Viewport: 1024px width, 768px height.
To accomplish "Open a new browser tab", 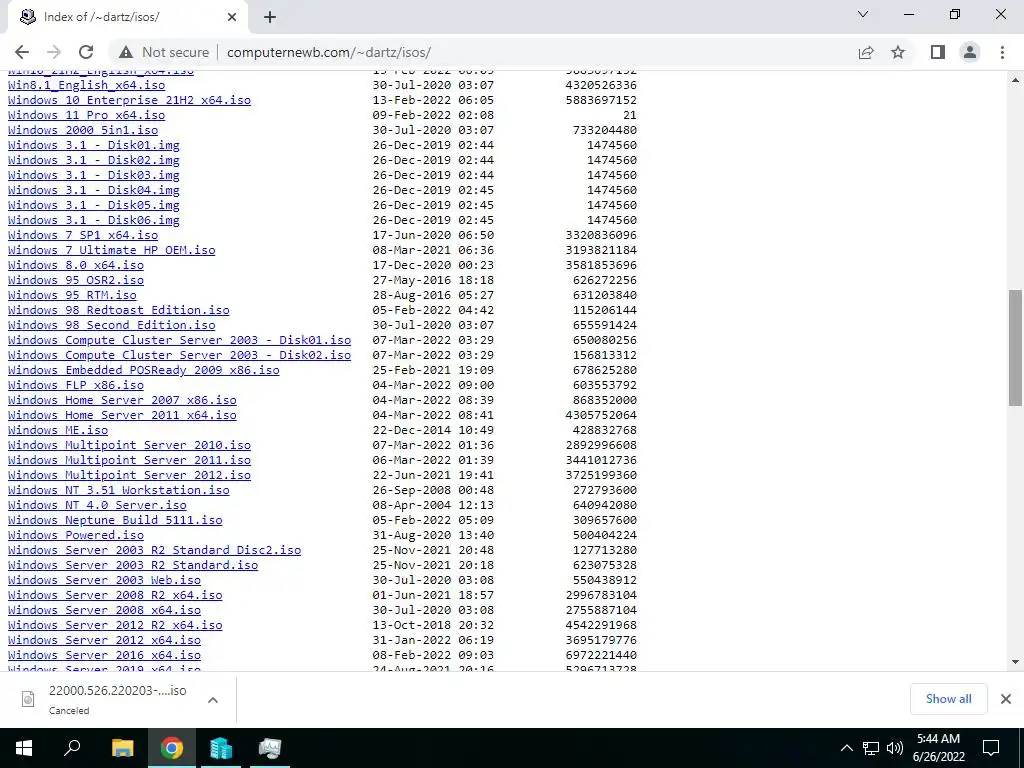I will point(270,17).
